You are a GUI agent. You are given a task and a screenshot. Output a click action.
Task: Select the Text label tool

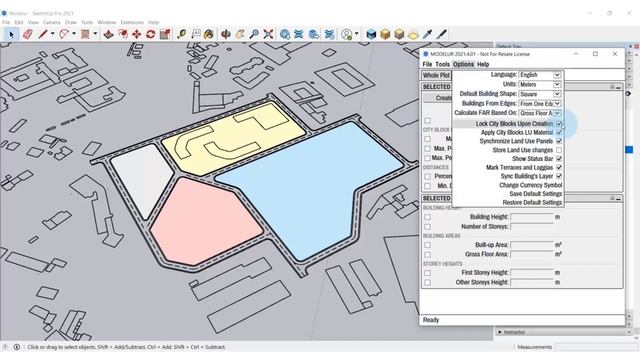(196, 34)
